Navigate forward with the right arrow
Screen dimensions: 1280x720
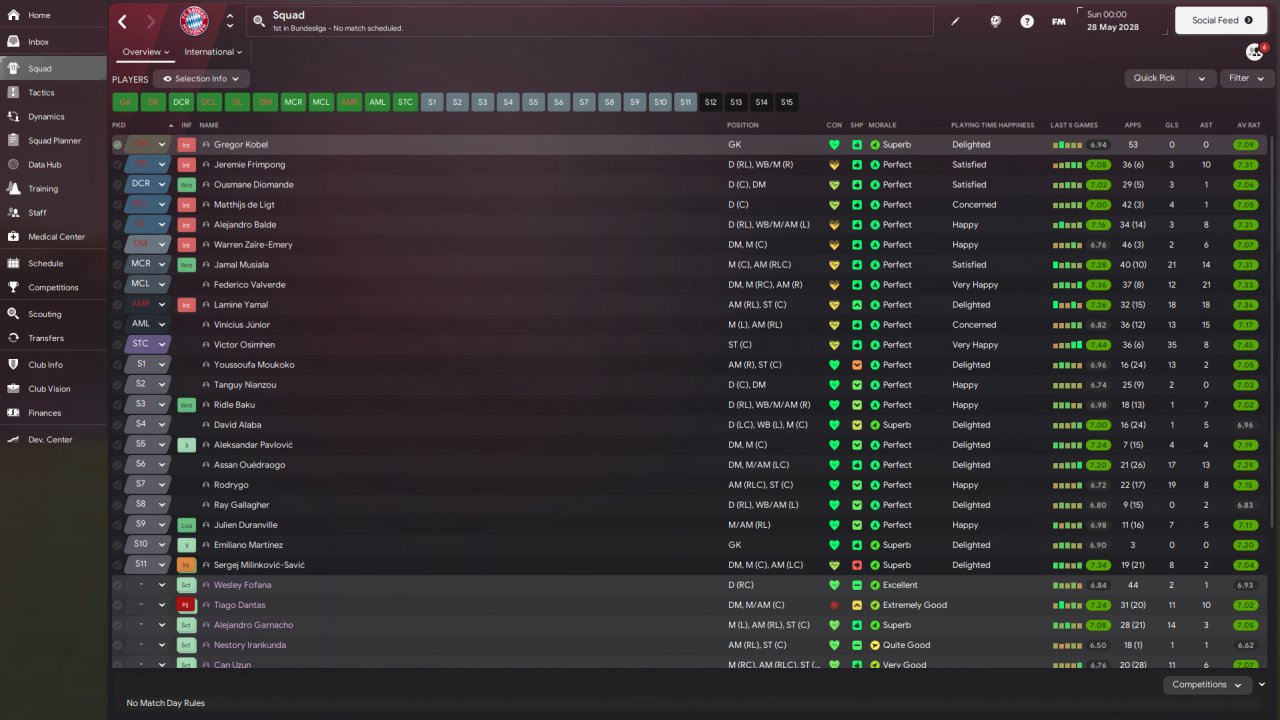[151, 21]
